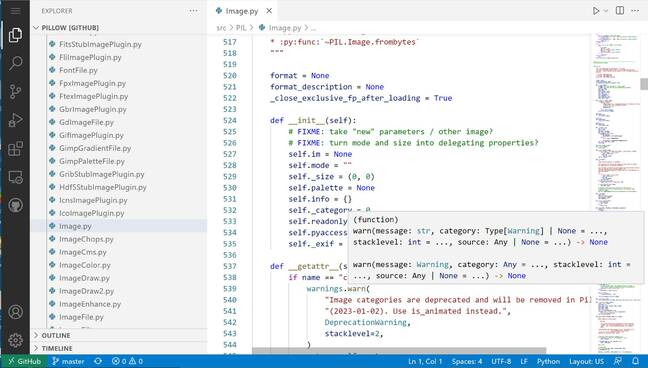Viewport: 648px width, 368px height.
Task: Open the Source Control view
Action: (x=15, y=91)
